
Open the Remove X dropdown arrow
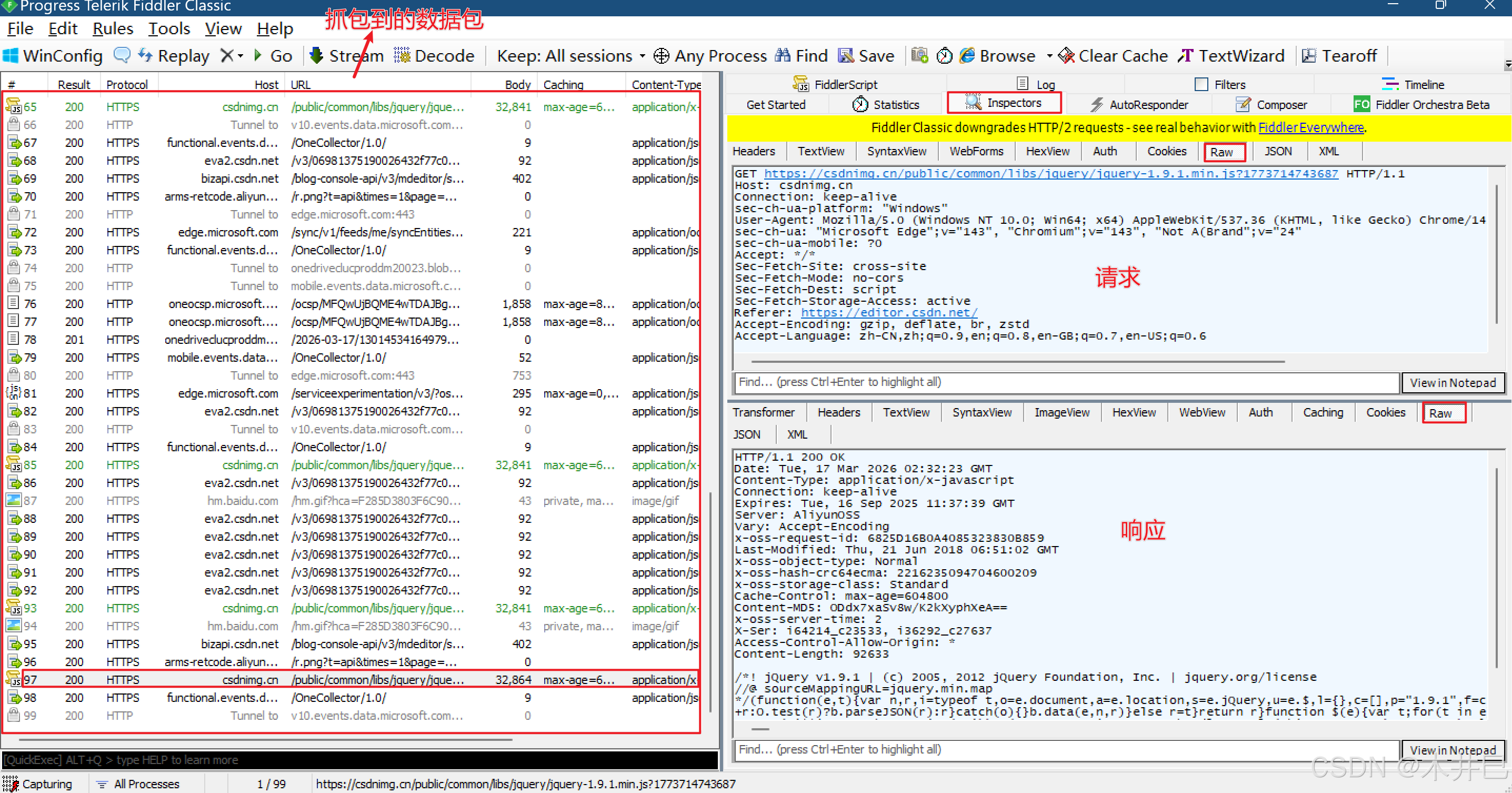coord(241,56)
